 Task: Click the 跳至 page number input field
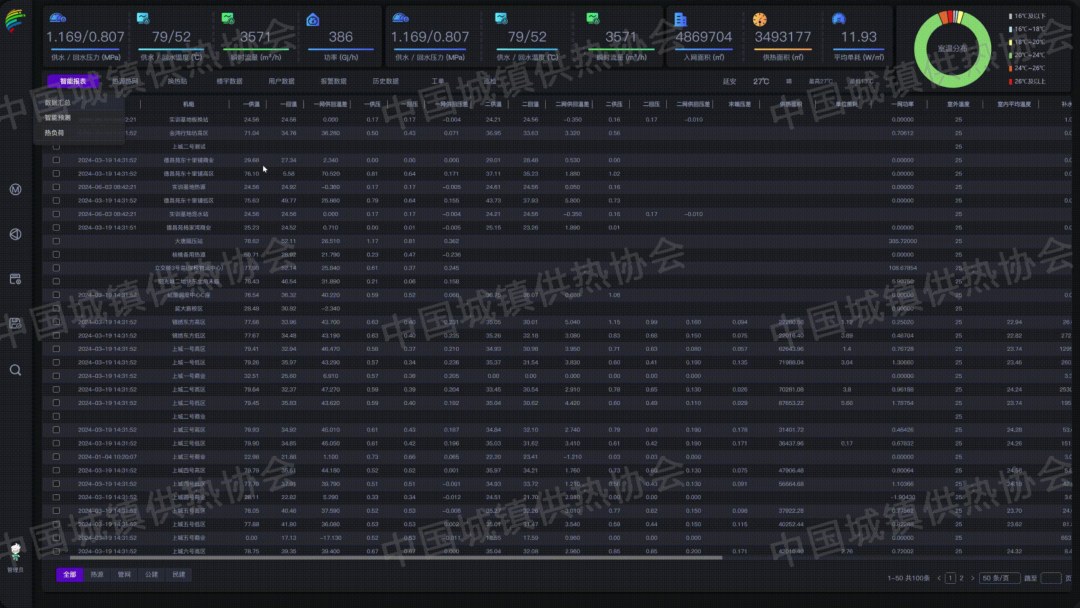(1050, 578)
